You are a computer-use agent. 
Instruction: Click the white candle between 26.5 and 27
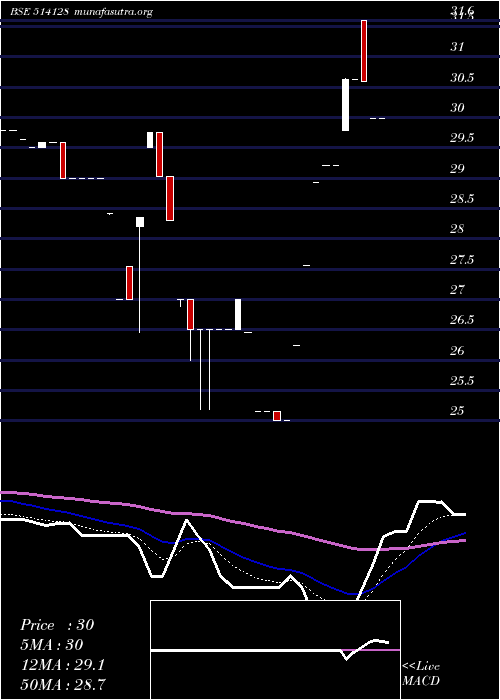(x=238, y=314)
